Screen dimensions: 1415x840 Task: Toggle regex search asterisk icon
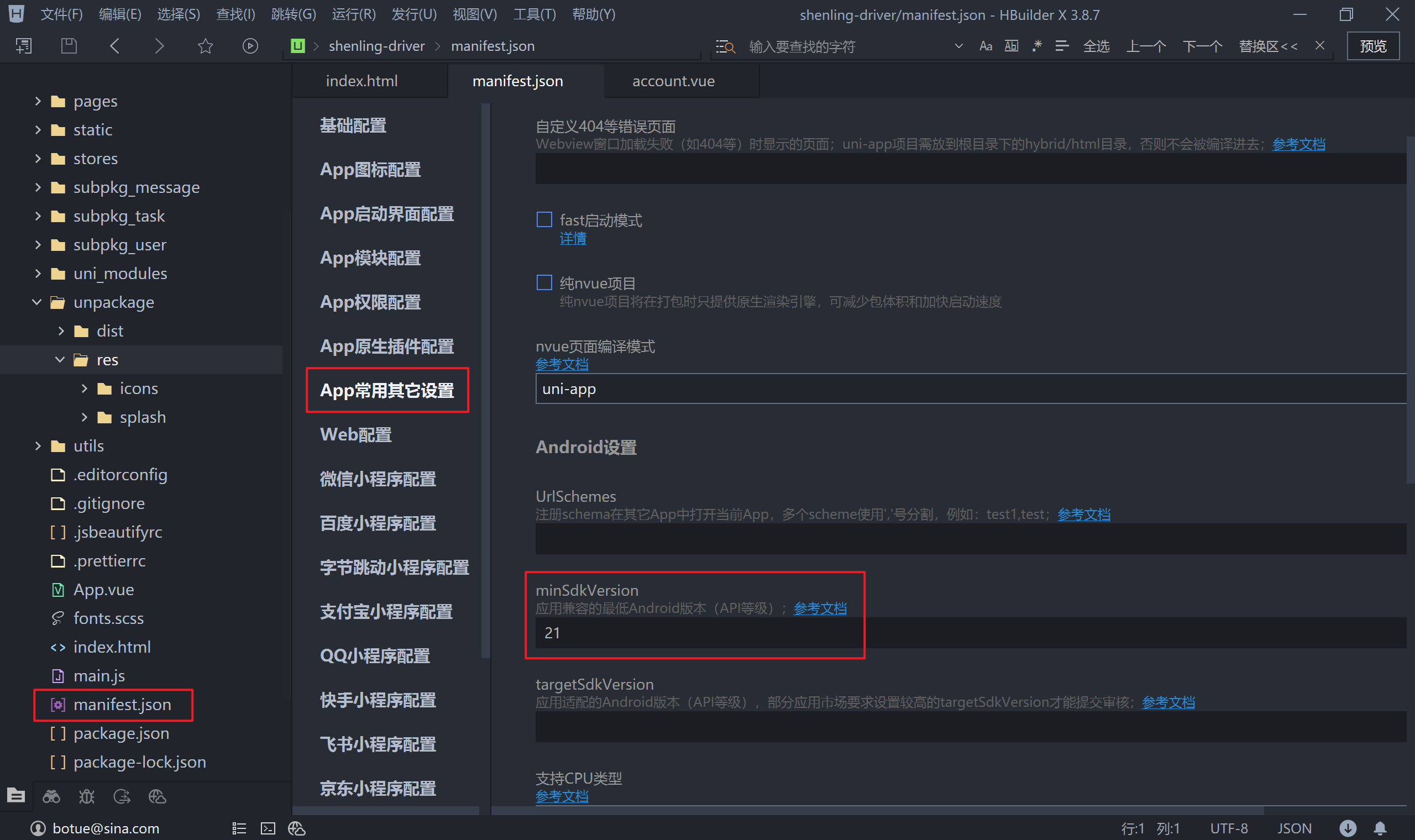coord(1037,46)
